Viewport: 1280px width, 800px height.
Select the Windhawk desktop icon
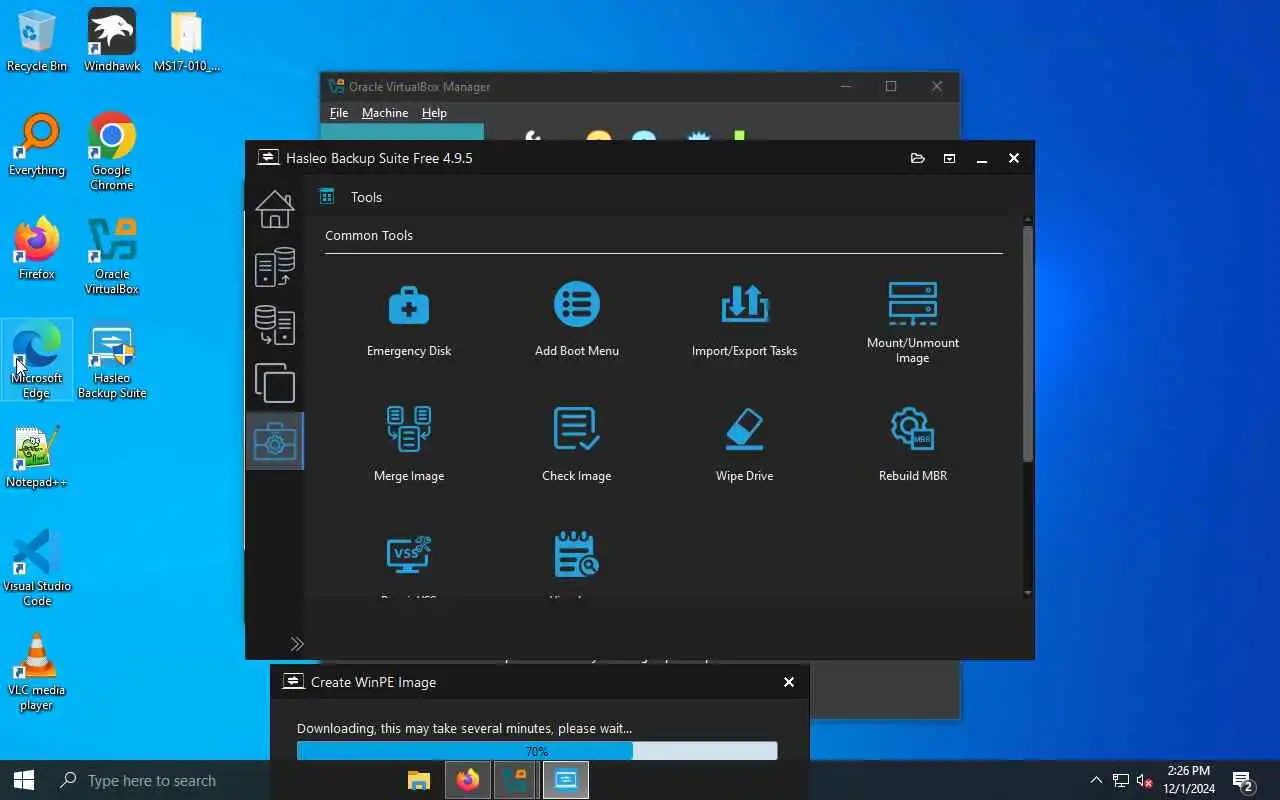pos(112,42)
